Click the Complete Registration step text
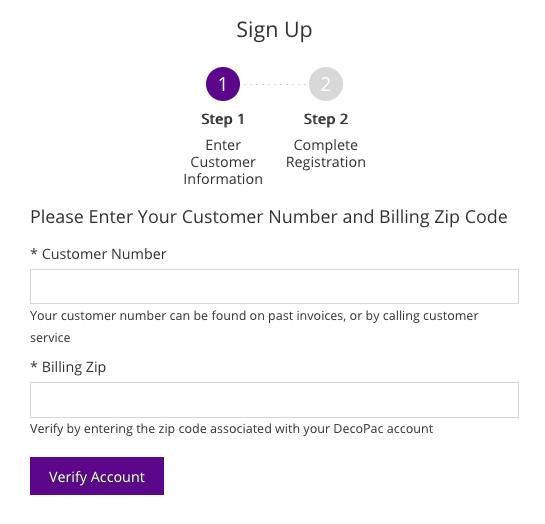545x524 pixels. (326, 154)
